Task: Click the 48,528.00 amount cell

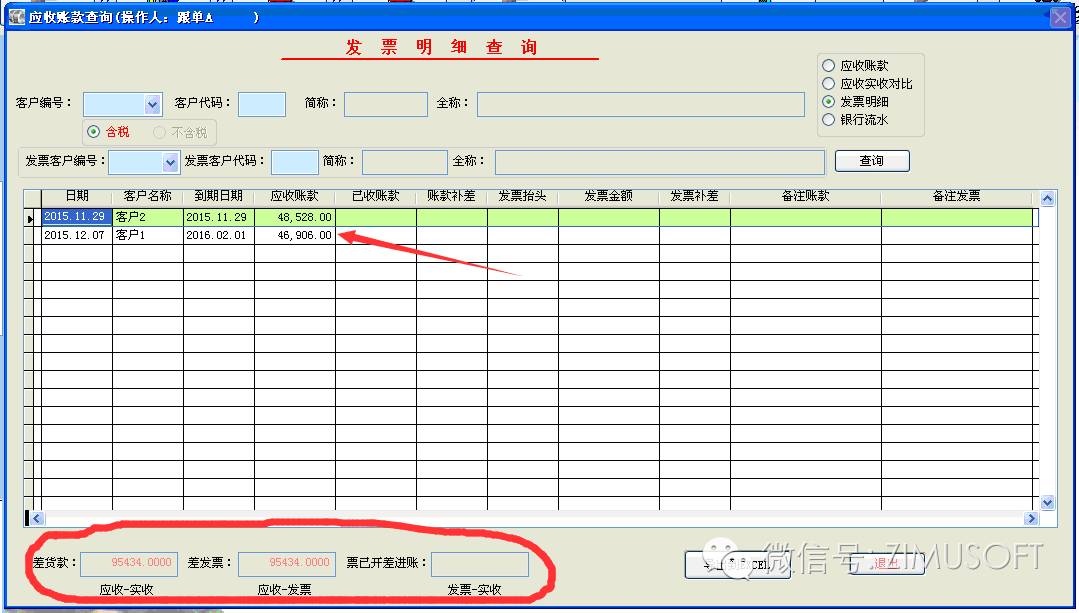Action: 294,217
